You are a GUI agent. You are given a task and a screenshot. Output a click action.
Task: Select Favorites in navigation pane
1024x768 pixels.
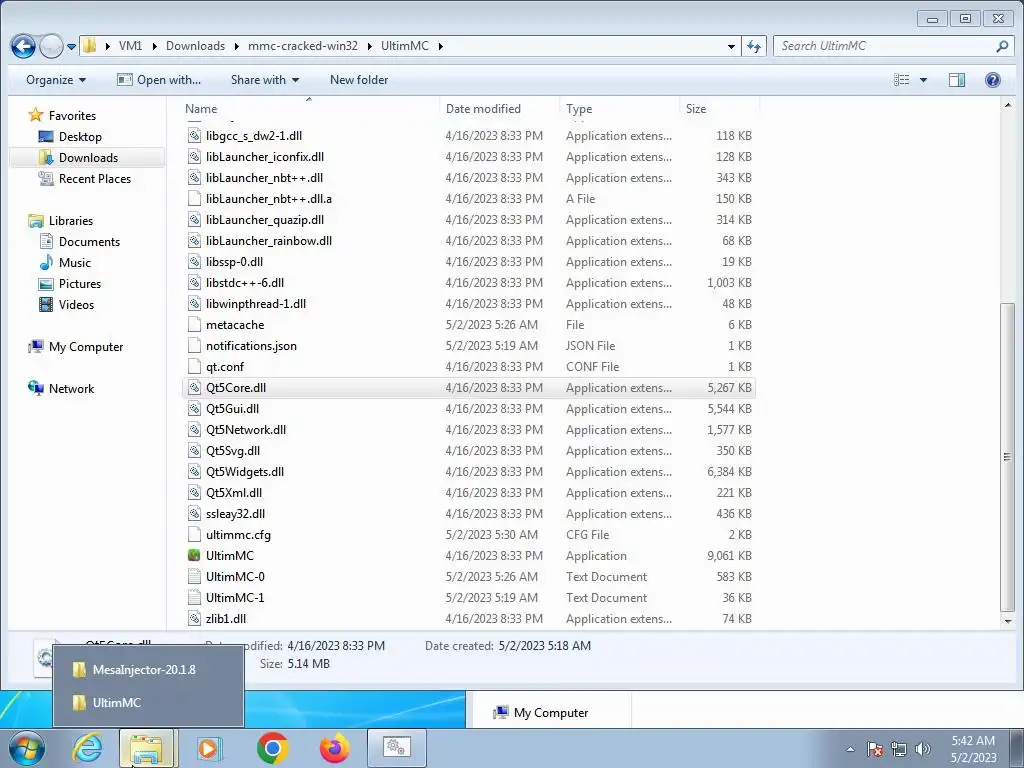point(72,116)
